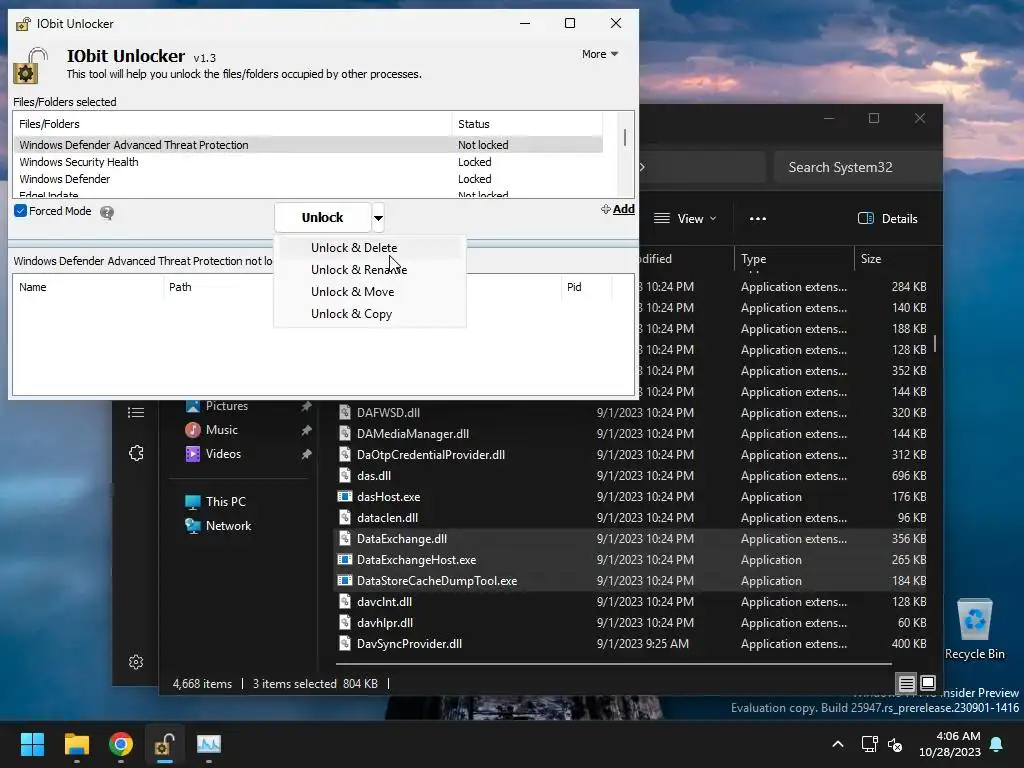Click the Files/Folders column header

(232, 124)
